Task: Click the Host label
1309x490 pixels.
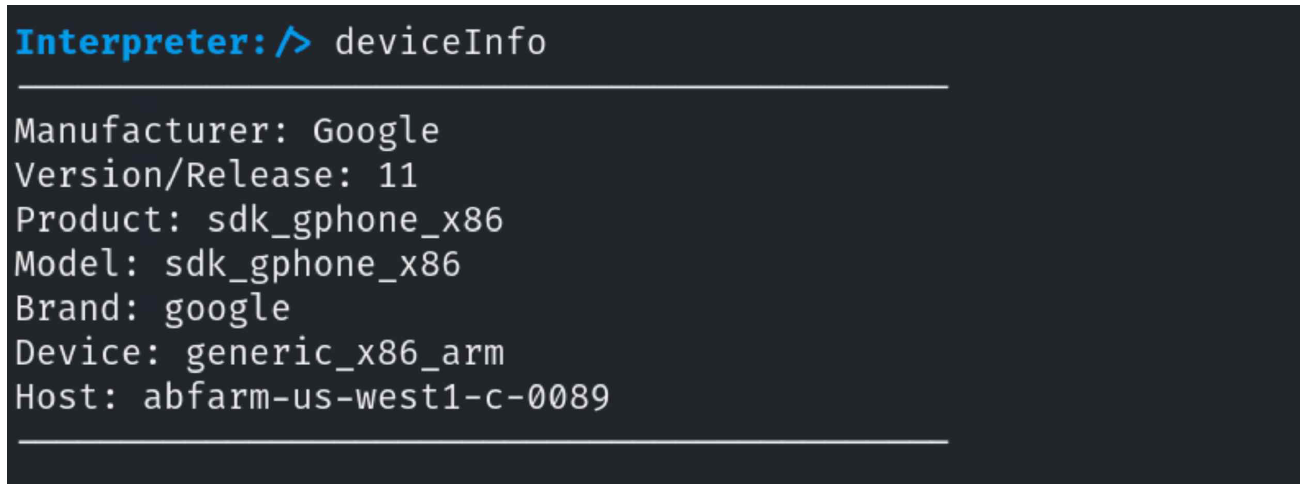Action: tap(67, 397)
